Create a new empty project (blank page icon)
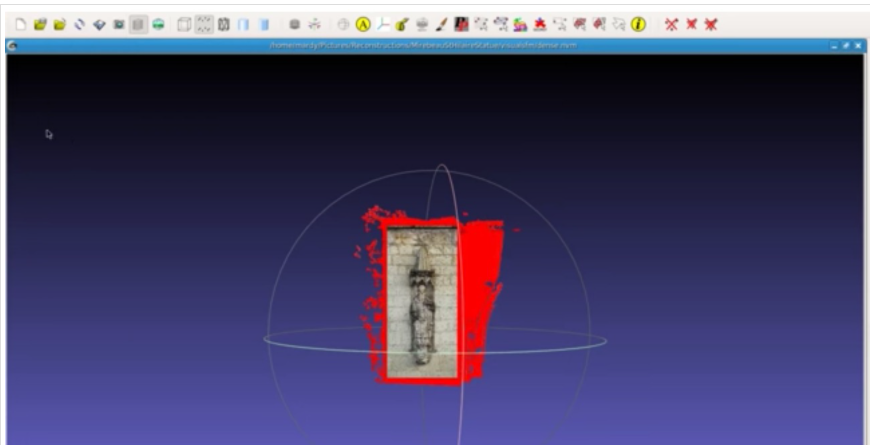Viewport: 870px width, 445px height. click(x=21, y=24)
